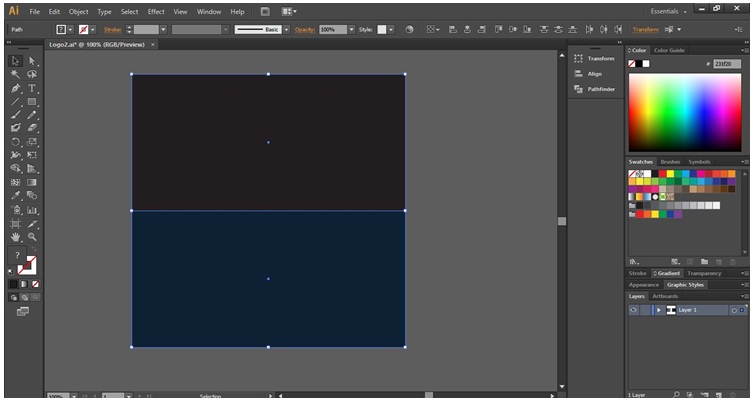The height and width of the screenshot is (401, 753).
Task: Select the Free Transform tool
Action: pos(32,155)
